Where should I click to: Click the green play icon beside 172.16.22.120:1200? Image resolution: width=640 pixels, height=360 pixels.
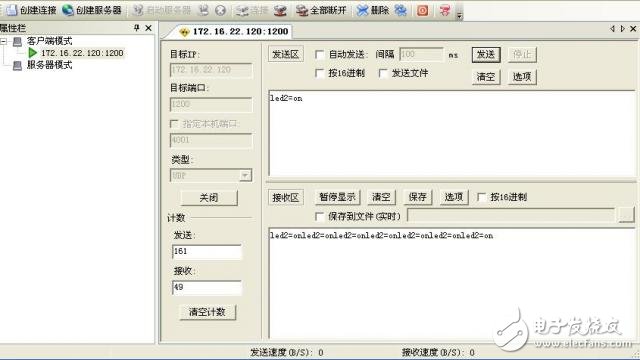[33, 53]
